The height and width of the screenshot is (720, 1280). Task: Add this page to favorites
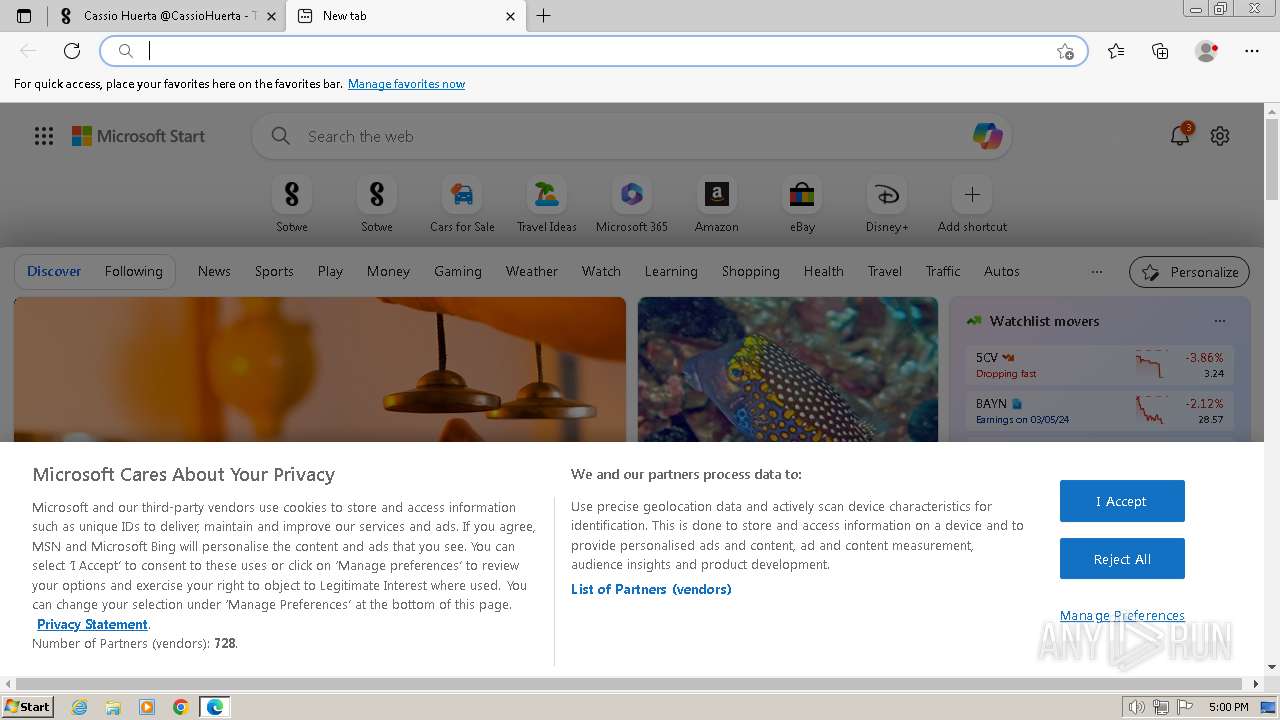click(x=1065, y=52)
